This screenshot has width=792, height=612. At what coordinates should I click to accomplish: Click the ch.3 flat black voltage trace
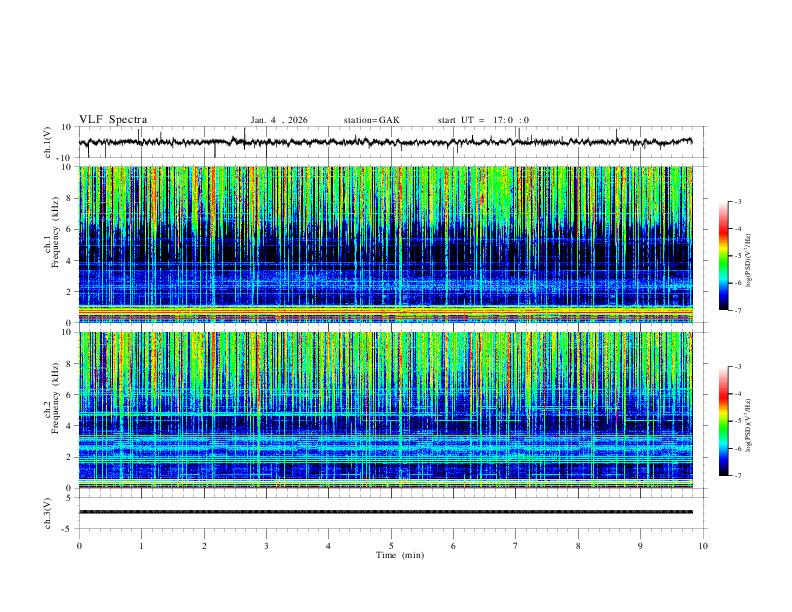click(386, 512)
